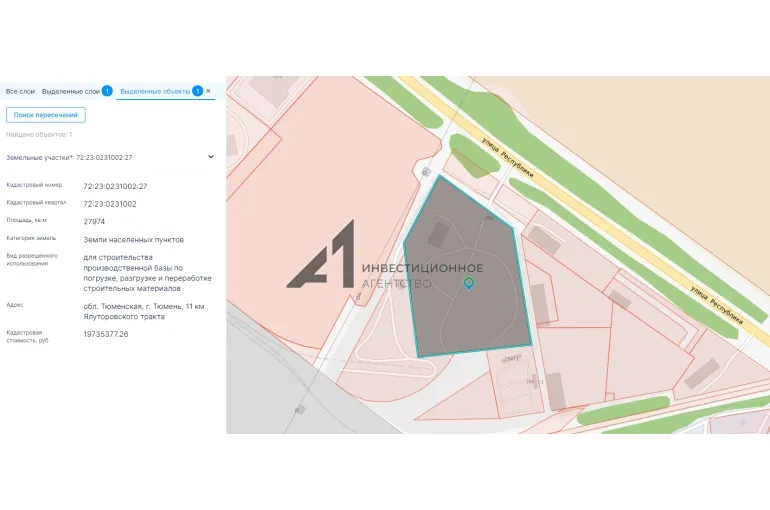This screenshot has height=510, width=770.
Task: Click the area value 27974
Action: tap(94, 221)
